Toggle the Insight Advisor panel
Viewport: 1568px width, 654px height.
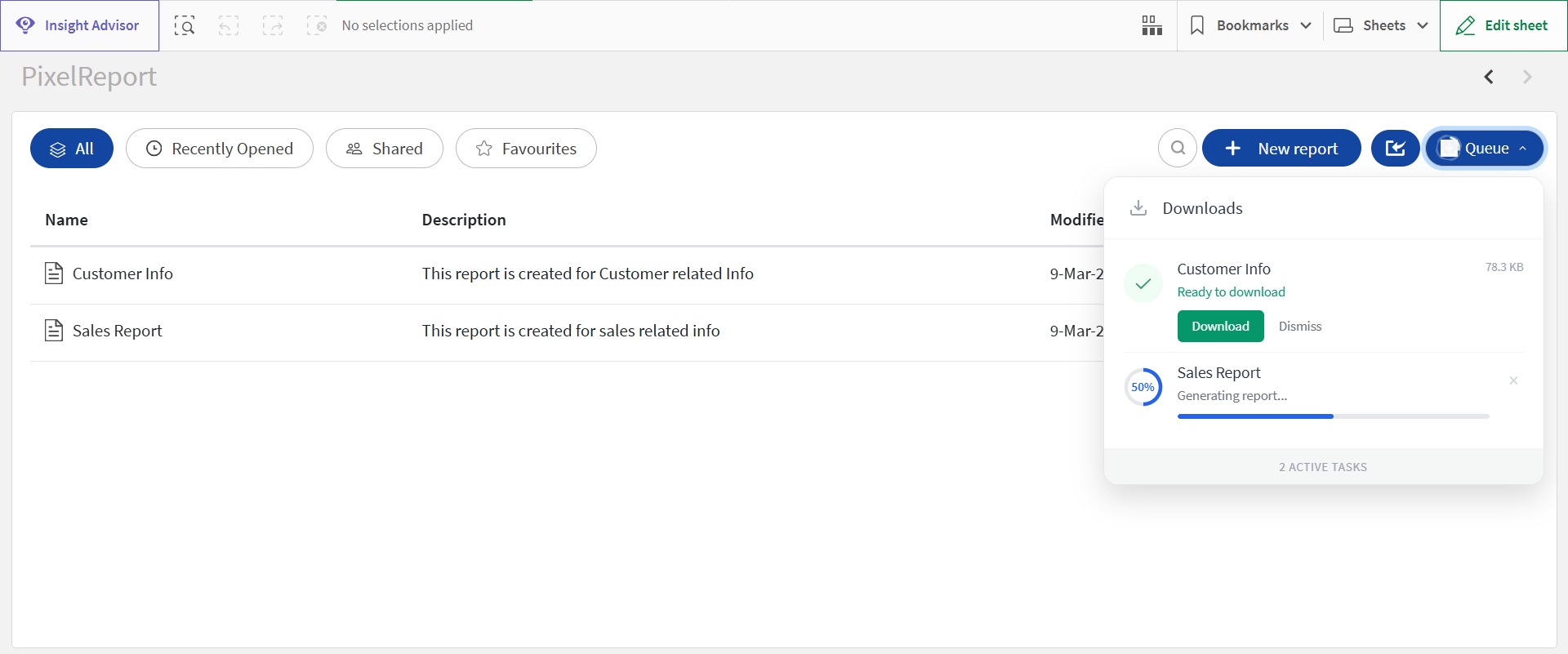79,26
